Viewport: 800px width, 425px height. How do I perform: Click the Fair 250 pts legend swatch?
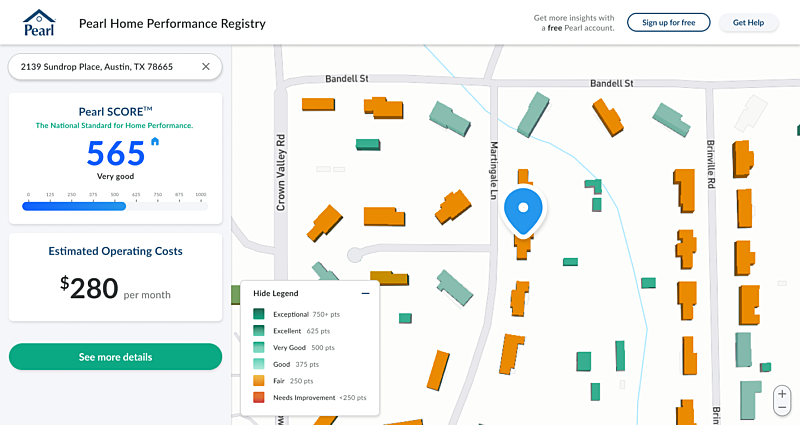pos(259,381)
